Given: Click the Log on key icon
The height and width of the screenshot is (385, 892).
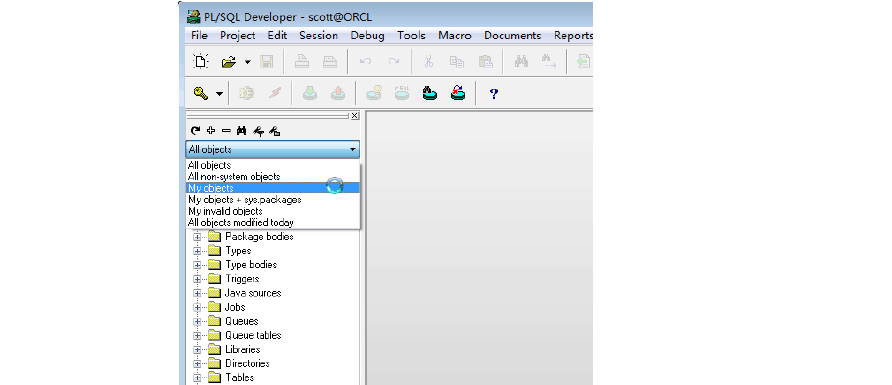Looking at the screenshot, I should tap(201, 93).
